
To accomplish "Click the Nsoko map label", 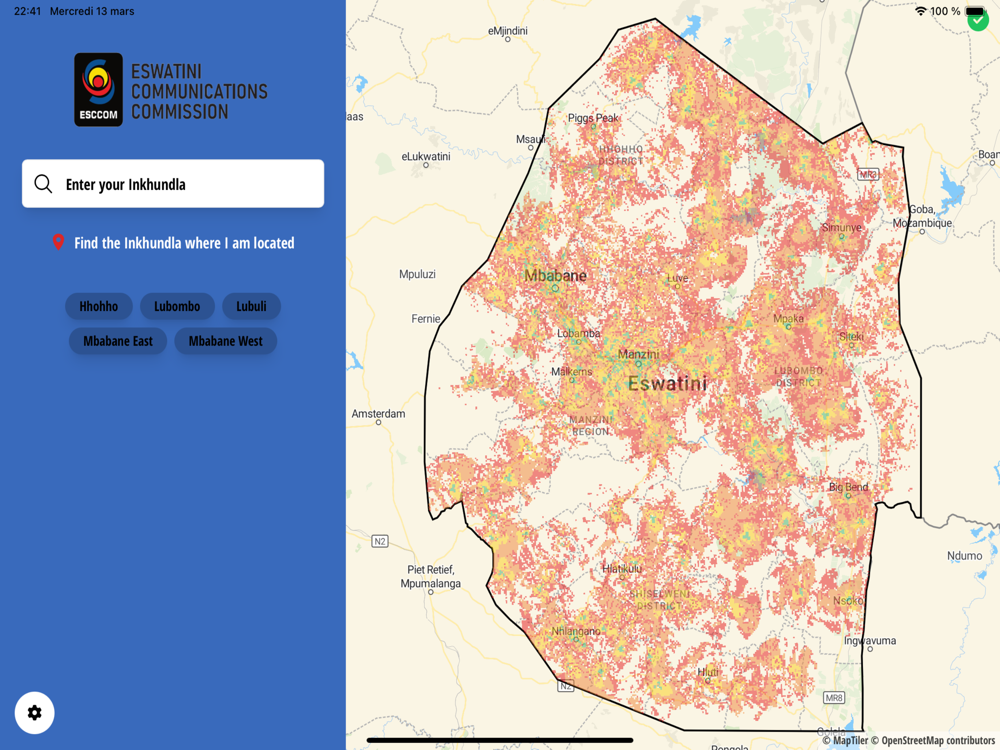I will pos(848,600).
